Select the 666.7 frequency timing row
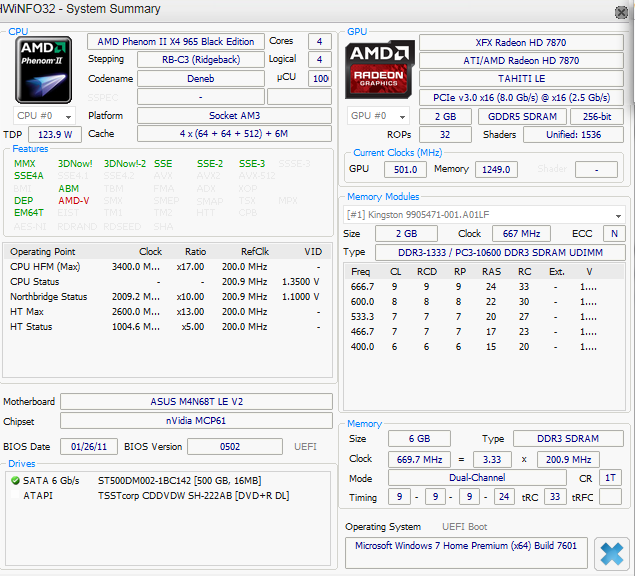The height and width of the screenshot is (576, 635). (484, 287)
